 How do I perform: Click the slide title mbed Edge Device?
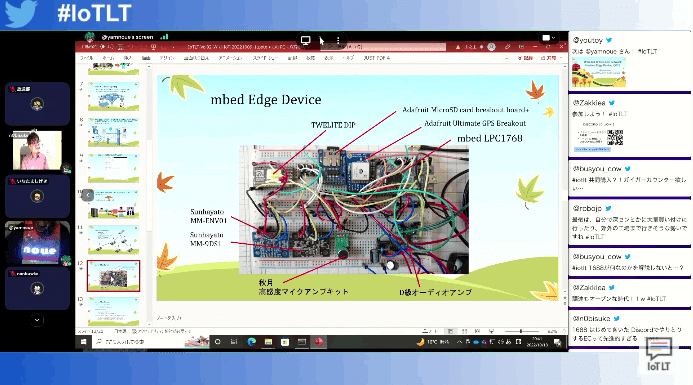click(x=266, y=99)
